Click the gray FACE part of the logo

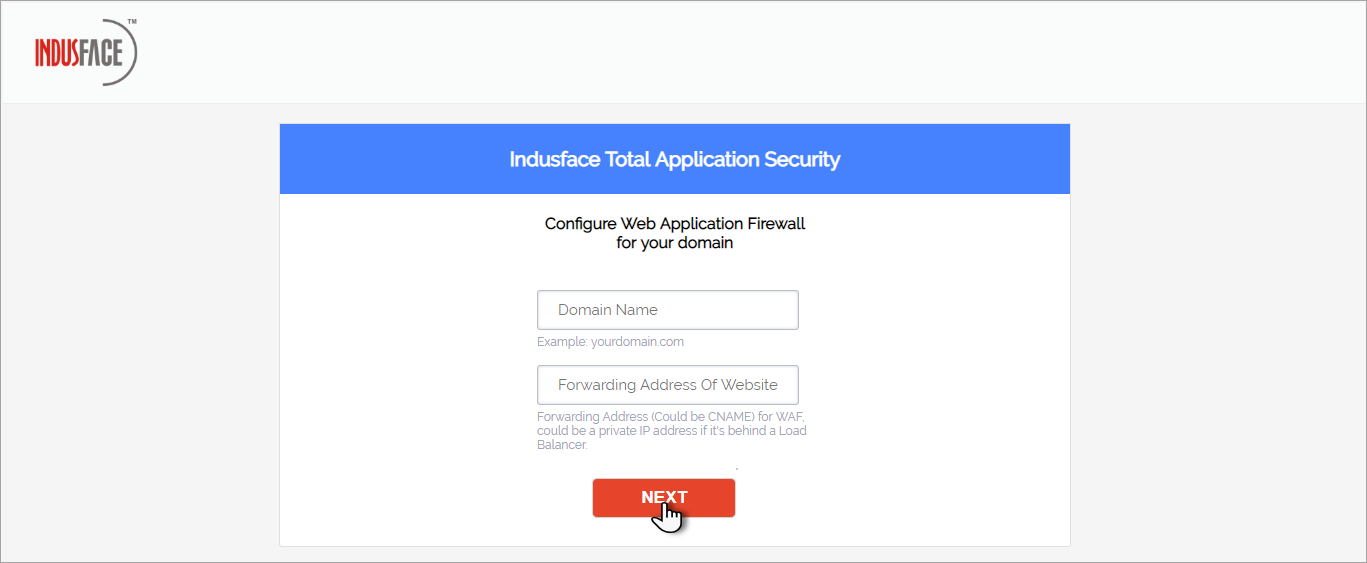tap(102, 52)
